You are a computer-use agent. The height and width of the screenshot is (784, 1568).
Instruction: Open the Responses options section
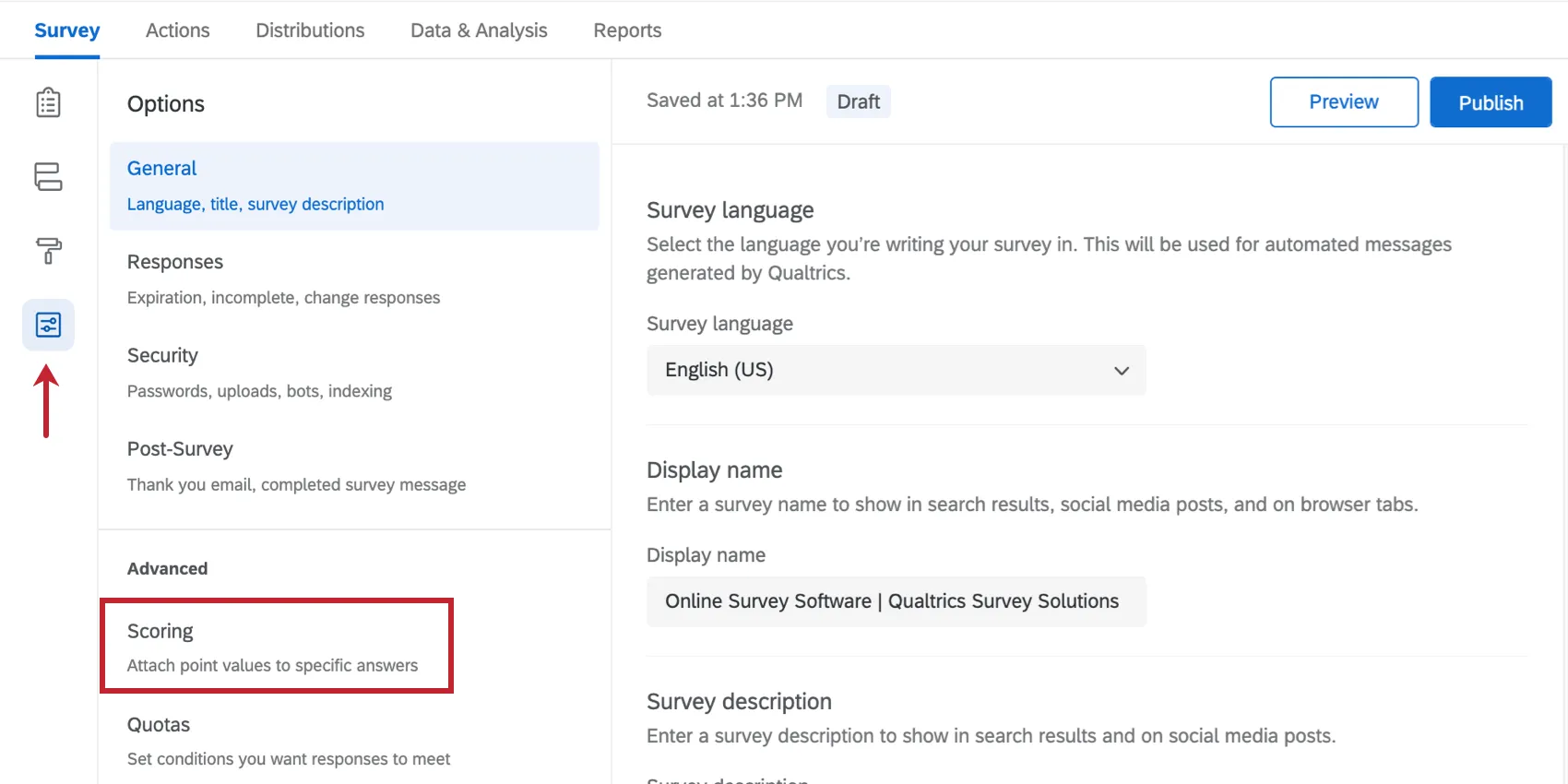click(x=283, y=279)
